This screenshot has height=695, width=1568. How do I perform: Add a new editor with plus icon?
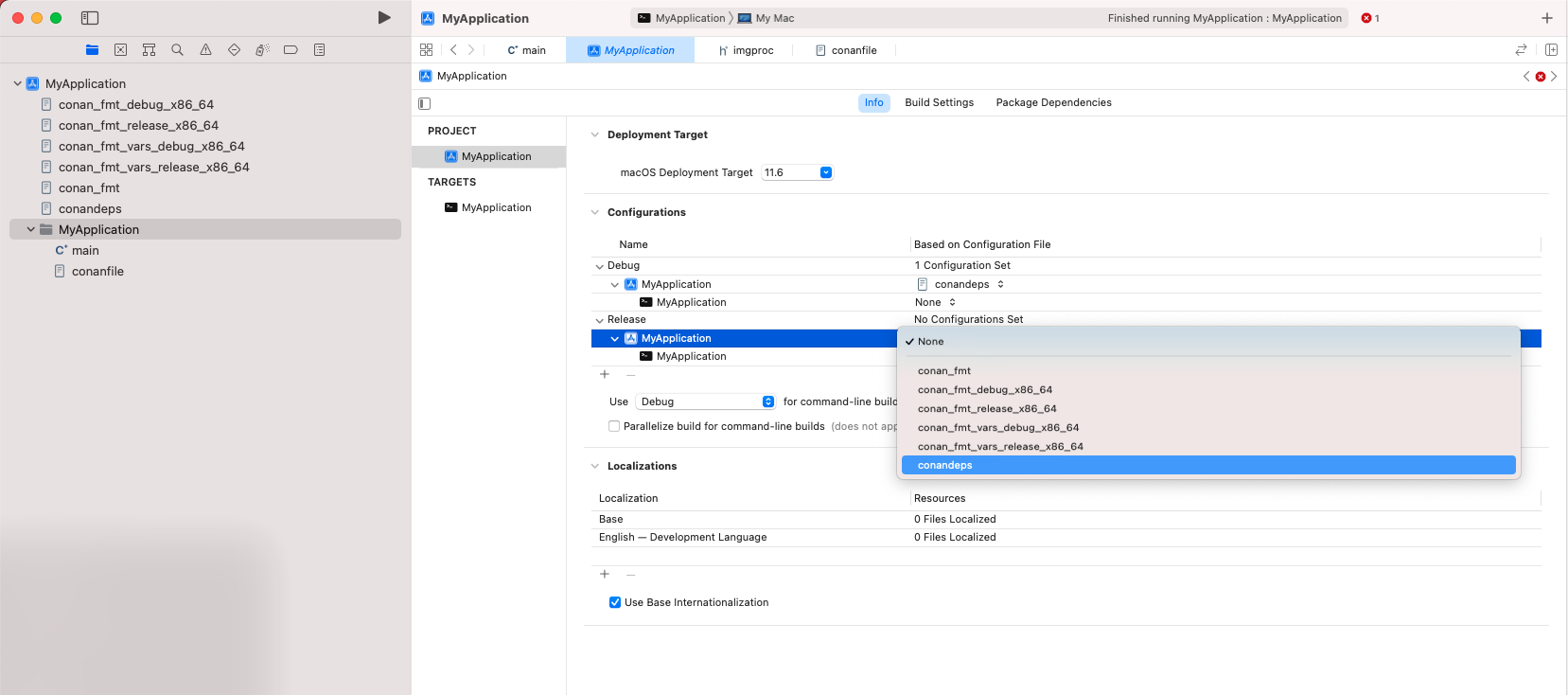coord(1547,18)
